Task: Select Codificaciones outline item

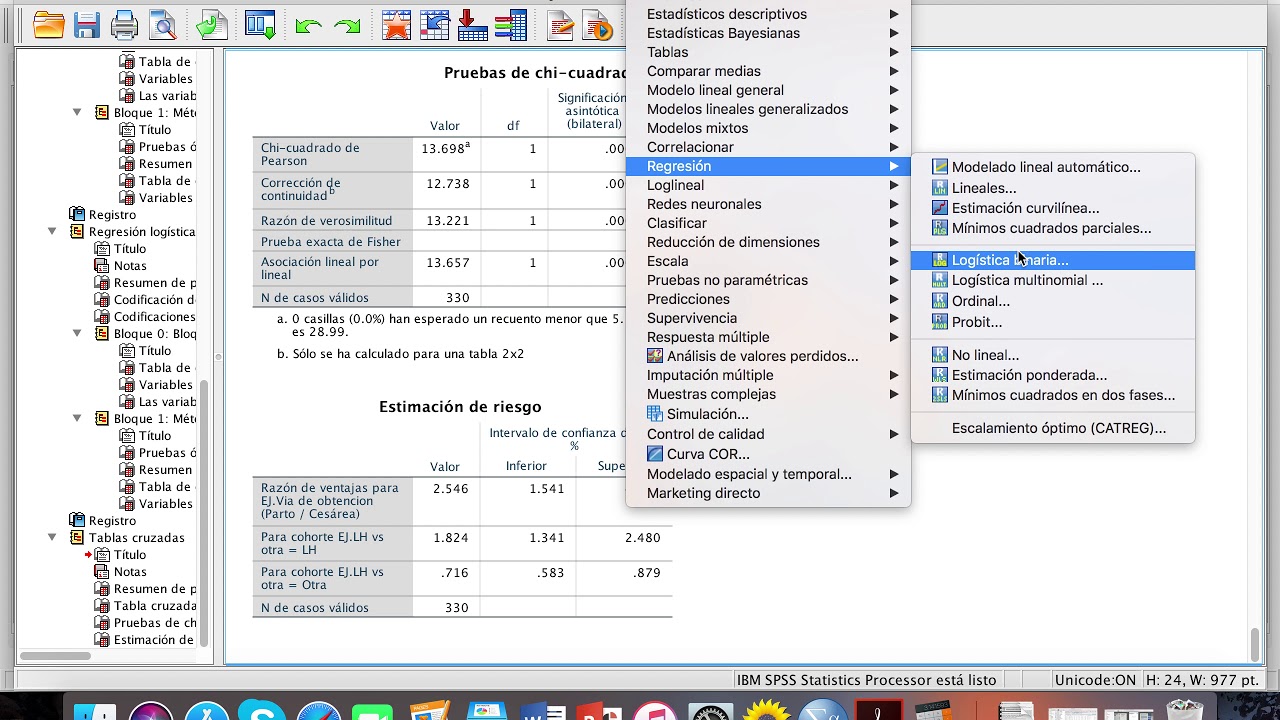Action: click(154, 317)
